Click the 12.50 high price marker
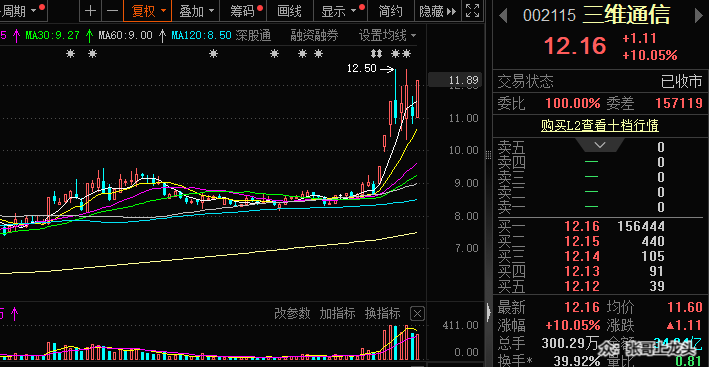This screenshot has height=367, width=709. pos(361,68)
